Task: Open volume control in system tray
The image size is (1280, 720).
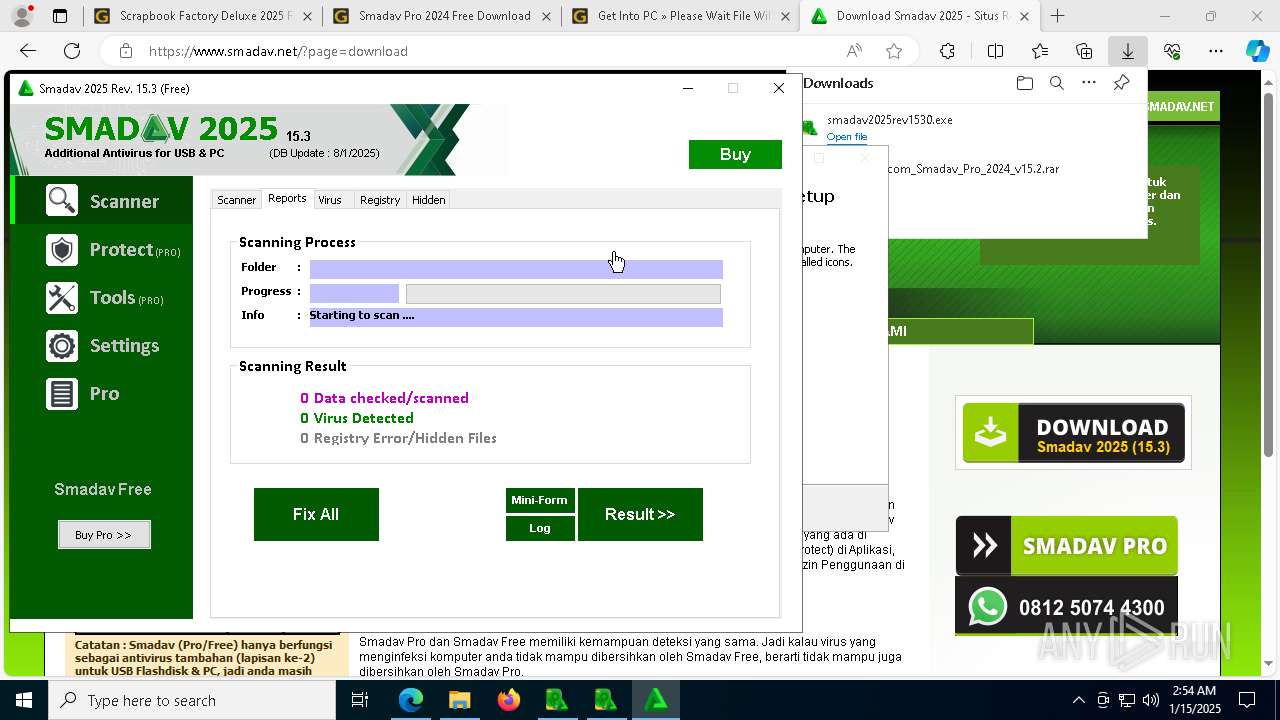Action: click(x=1151, y=700)
